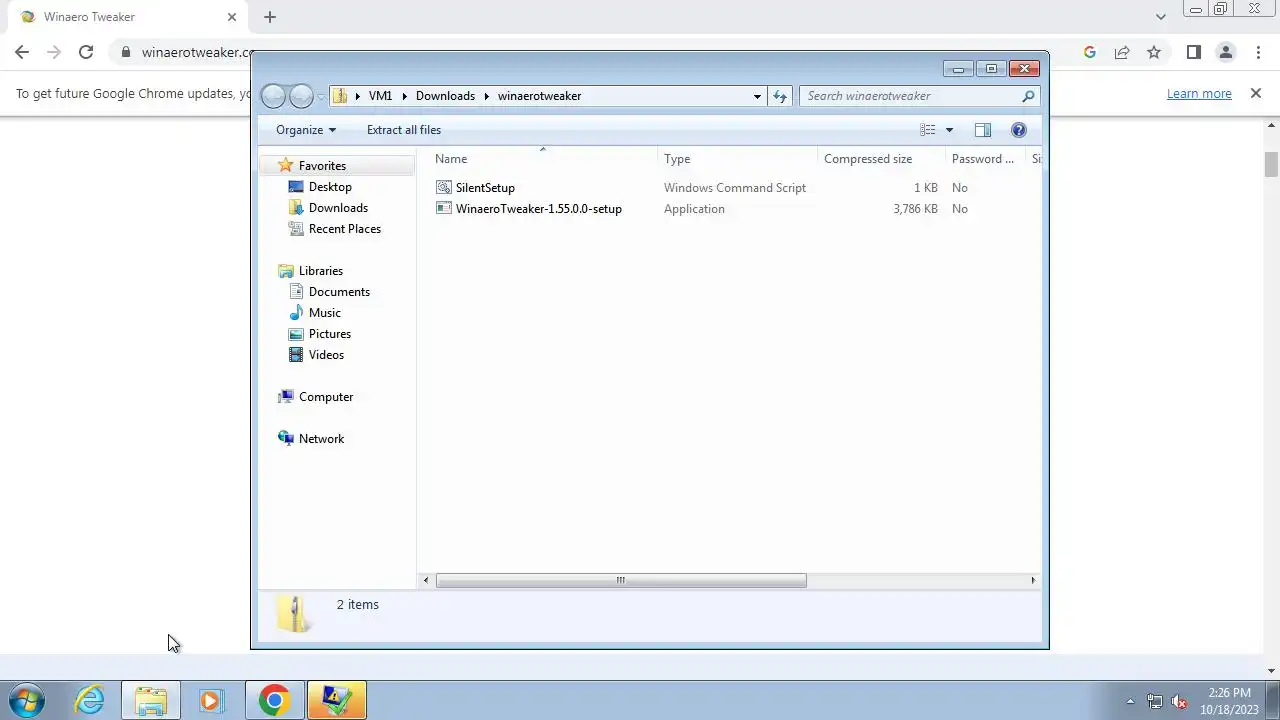
Task: Click the search magnifier icon in Explorer
Action: (1027, 96)
